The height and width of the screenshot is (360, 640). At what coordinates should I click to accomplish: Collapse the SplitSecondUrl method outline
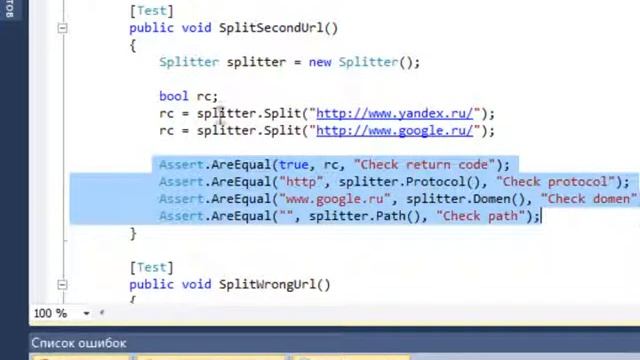tap(62, 28)
